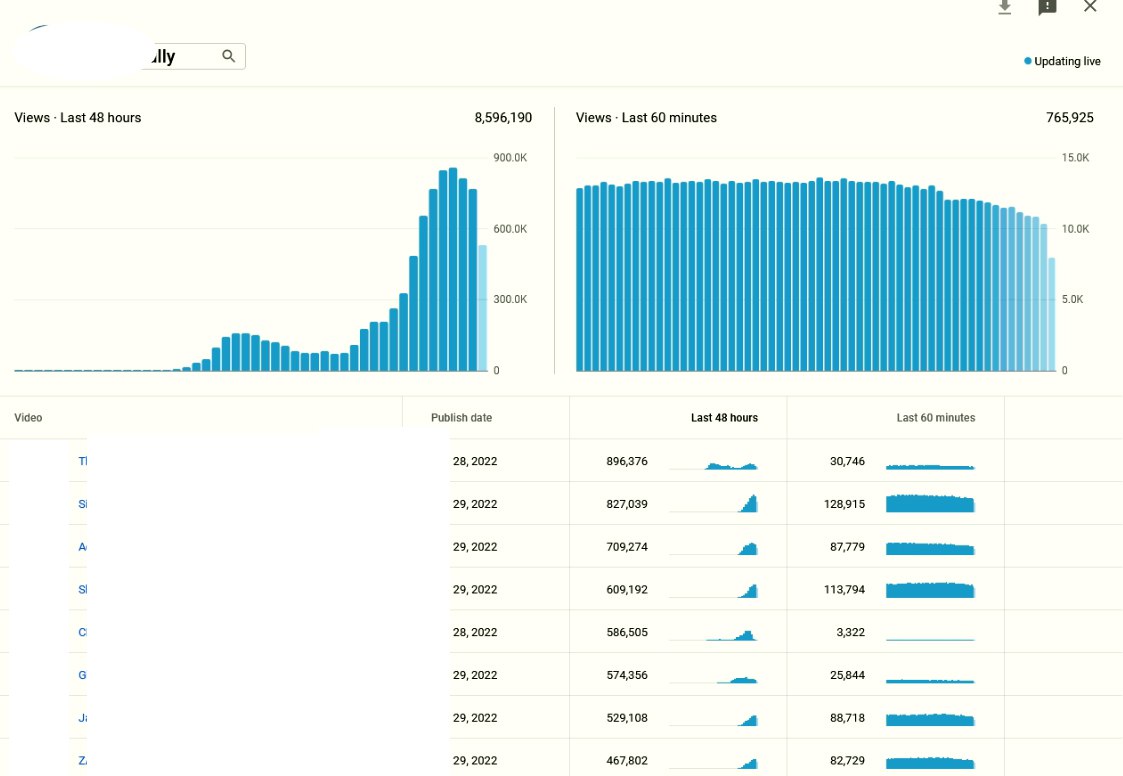Click the magnifier search icon

point(229,56)
